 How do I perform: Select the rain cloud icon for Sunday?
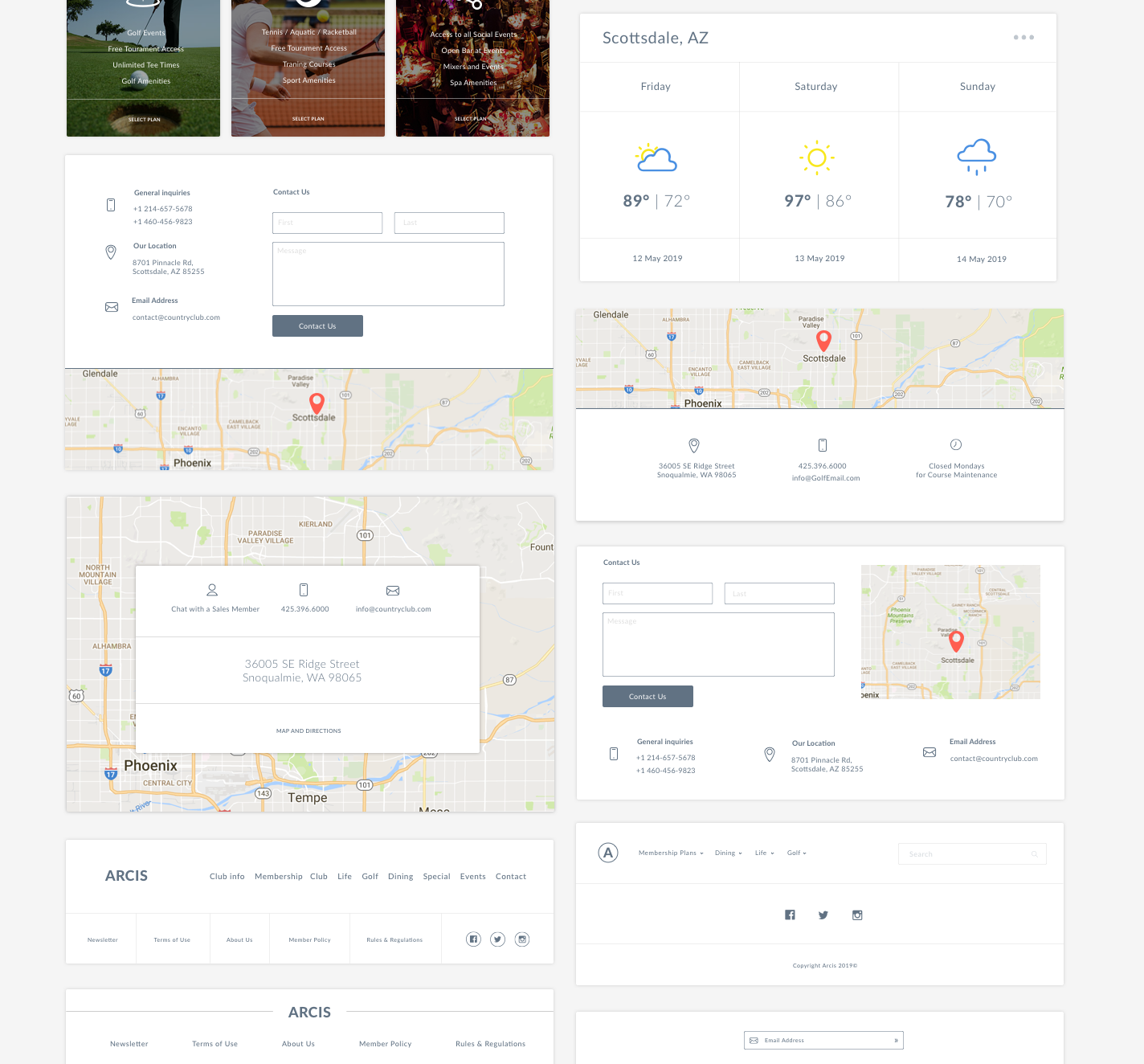(977, 157)
